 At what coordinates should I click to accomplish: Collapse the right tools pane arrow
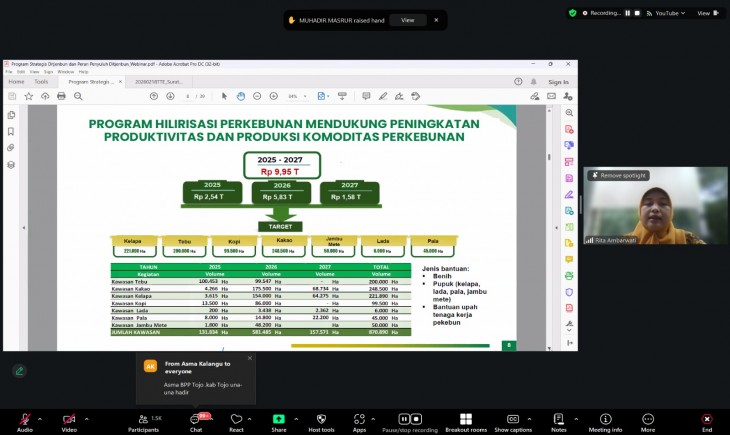tap(556, 228)
